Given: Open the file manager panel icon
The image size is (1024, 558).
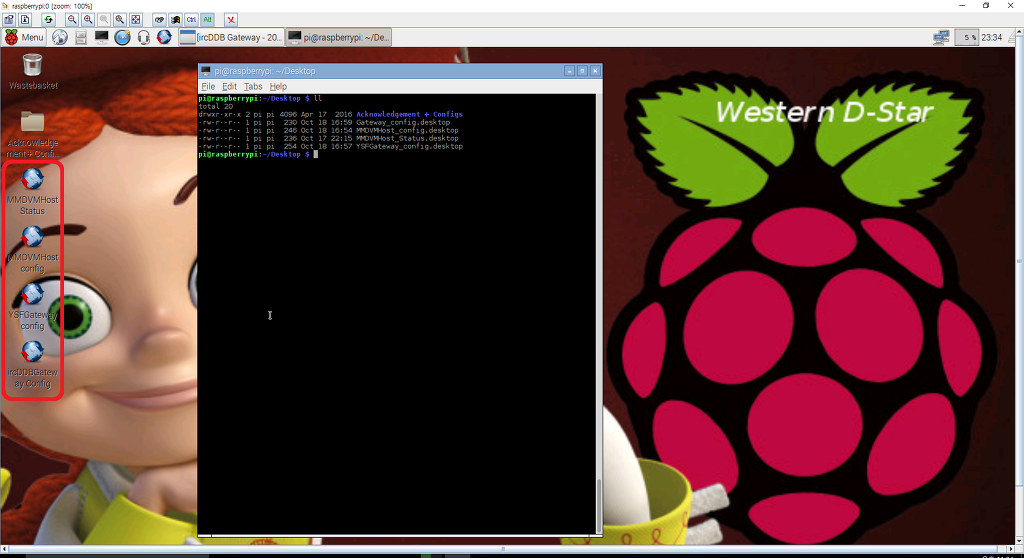Looking at the screenshot, I should 81,37.
